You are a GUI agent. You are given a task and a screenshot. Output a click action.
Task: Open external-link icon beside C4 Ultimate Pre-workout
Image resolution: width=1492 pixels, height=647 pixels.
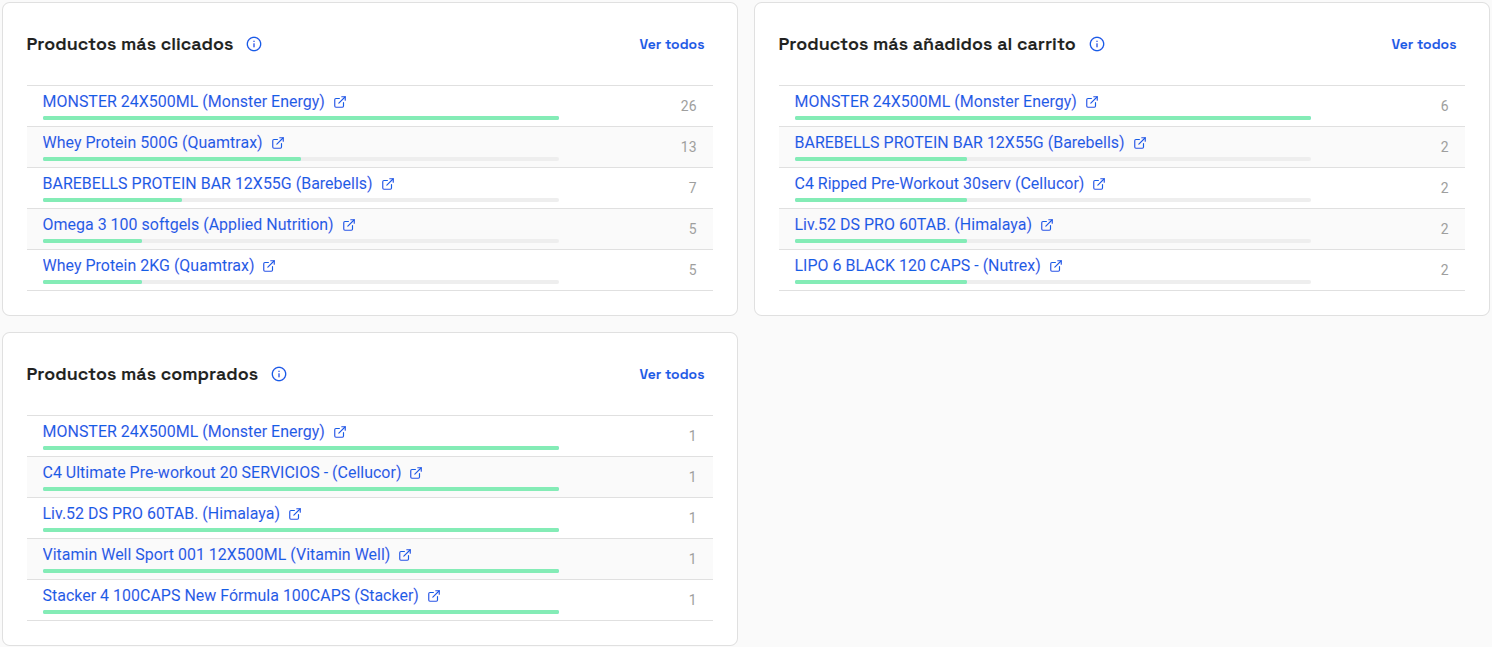416,473
